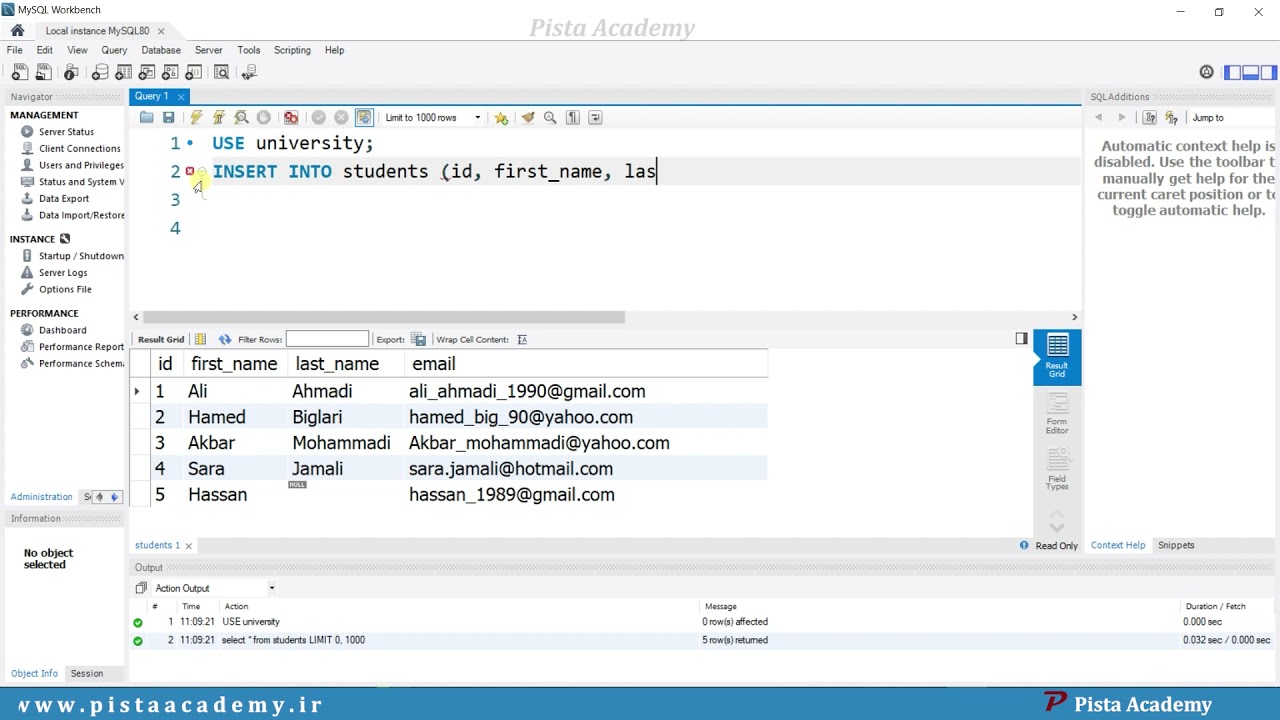
Task: Toggle Wrap Cell Content
Action: 522,339
